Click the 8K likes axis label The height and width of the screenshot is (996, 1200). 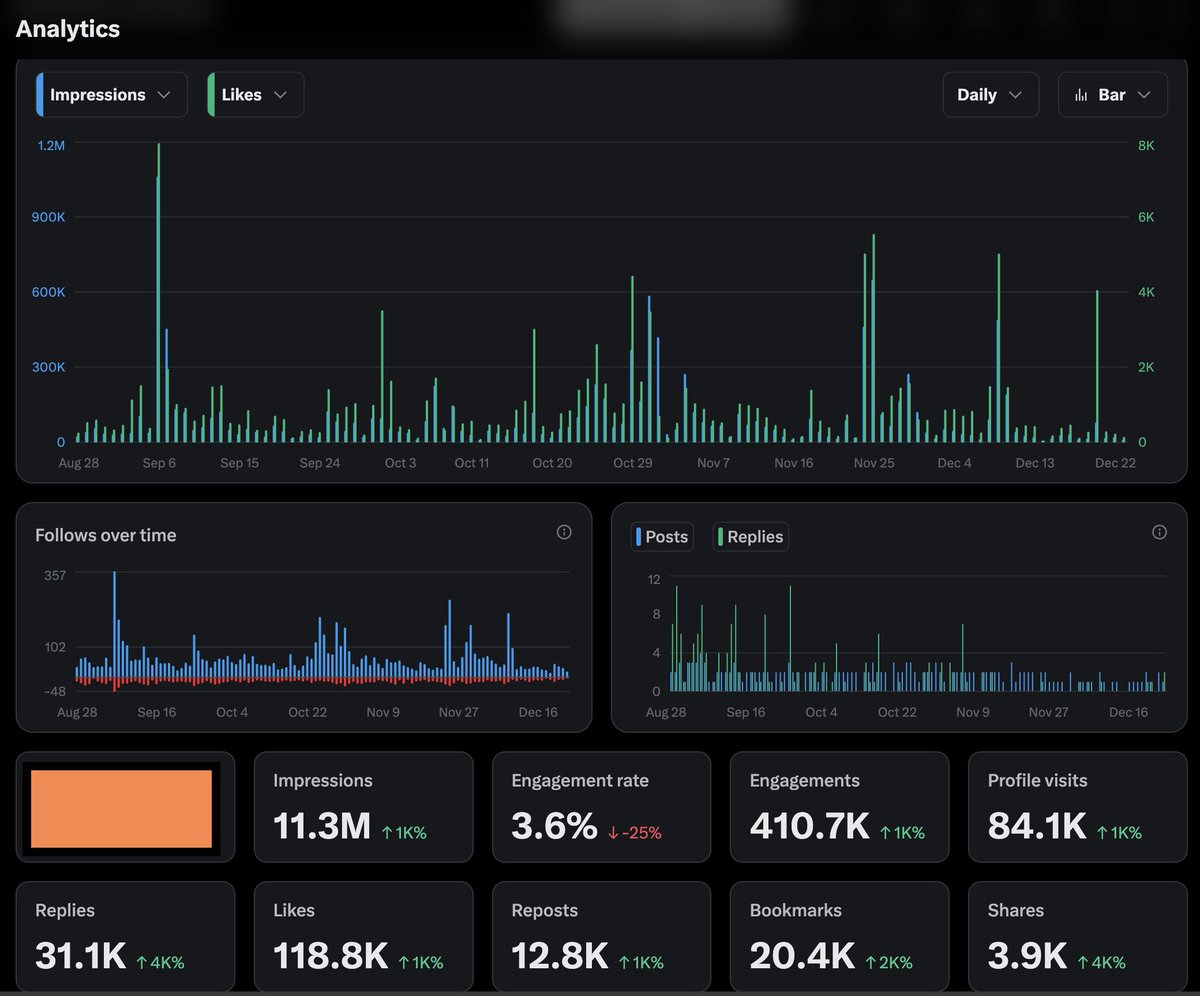point(1146,145)
